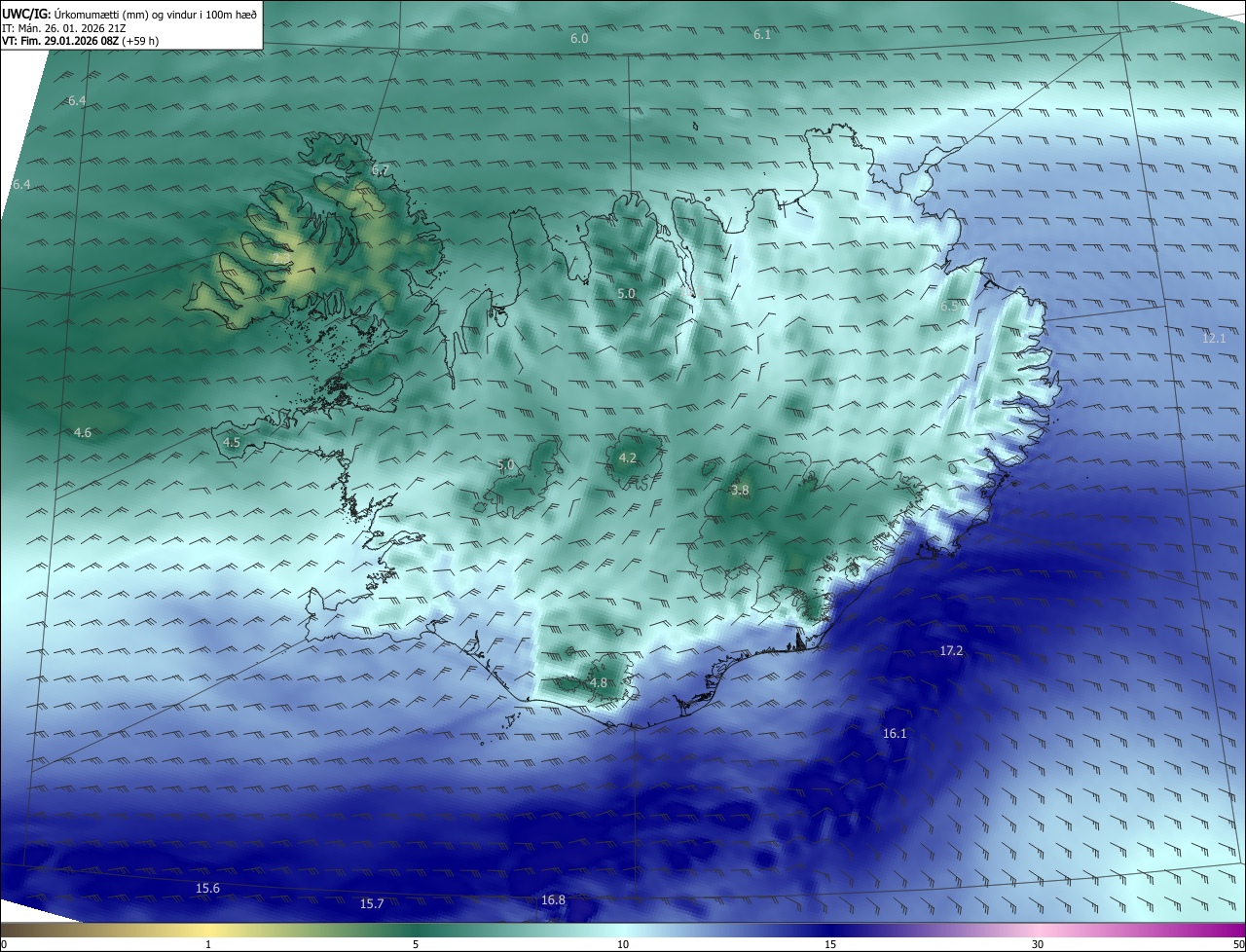Click the 15 tick on the color scale
Viewport: 1246px width, 952px height.
(829, 944)
